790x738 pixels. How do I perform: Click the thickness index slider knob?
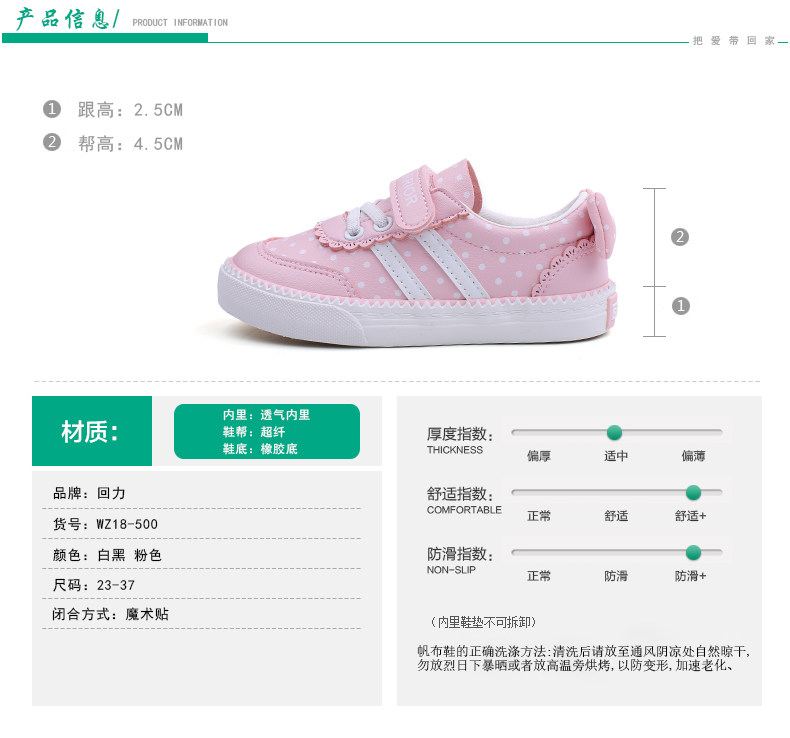coord(614,432)
